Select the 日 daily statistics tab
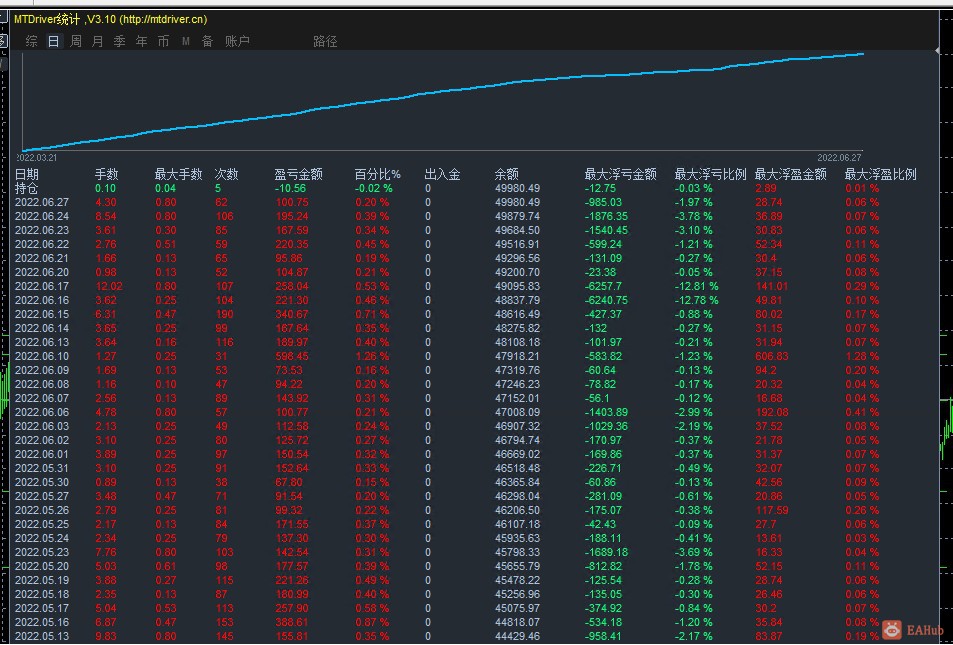The height and width of the screenshot is (645, 953). tap(53, 41)
